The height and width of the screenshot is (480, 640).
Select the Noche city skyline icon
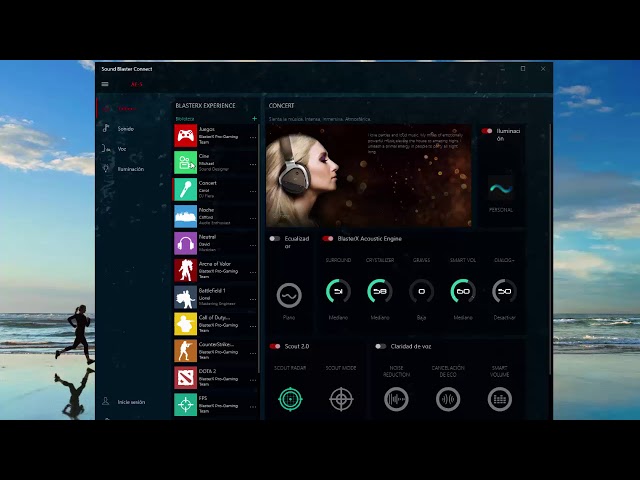[x=185, y=216]
